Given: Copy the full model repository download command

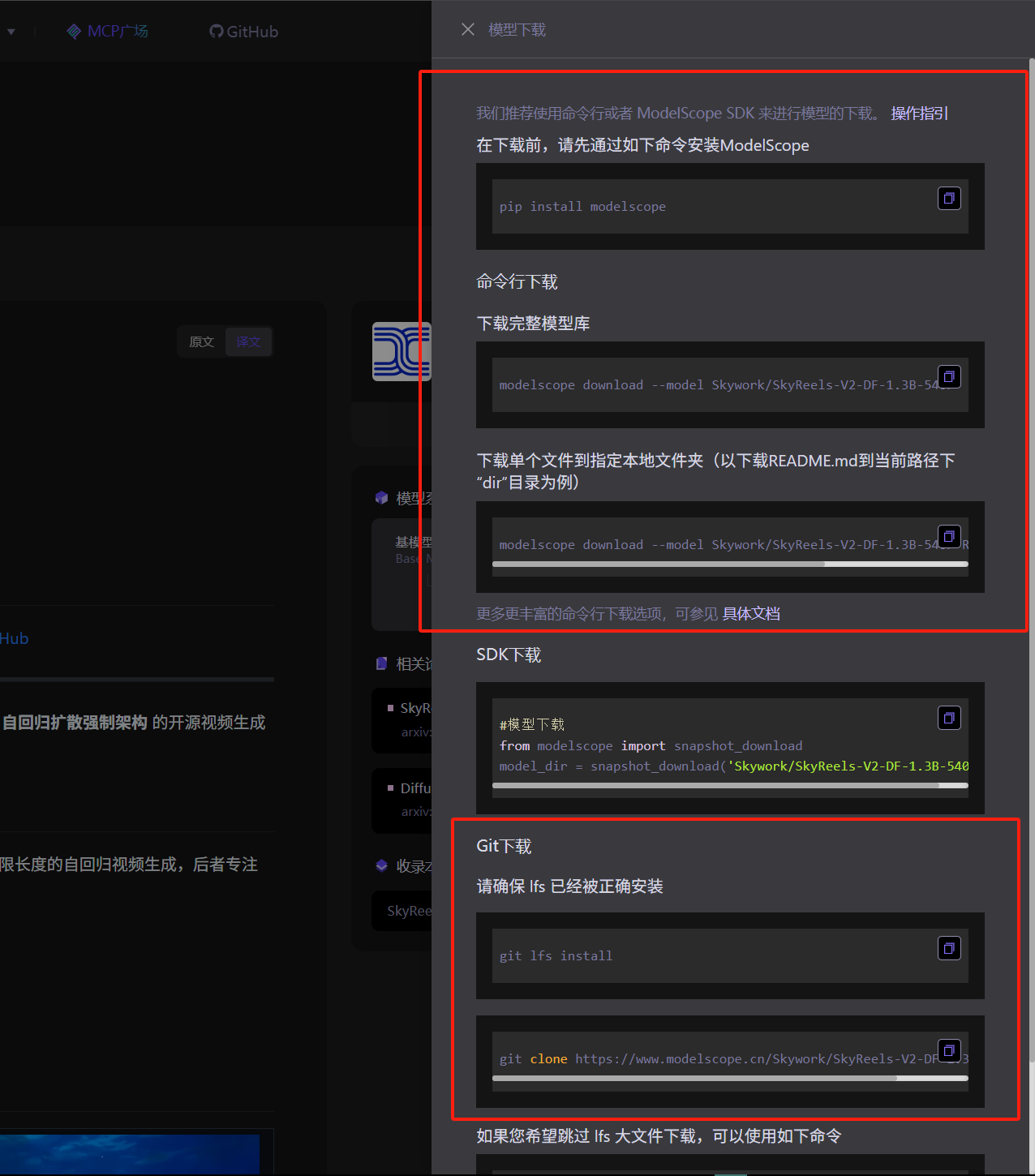Looking at the screenshot, I should (949, 376).
